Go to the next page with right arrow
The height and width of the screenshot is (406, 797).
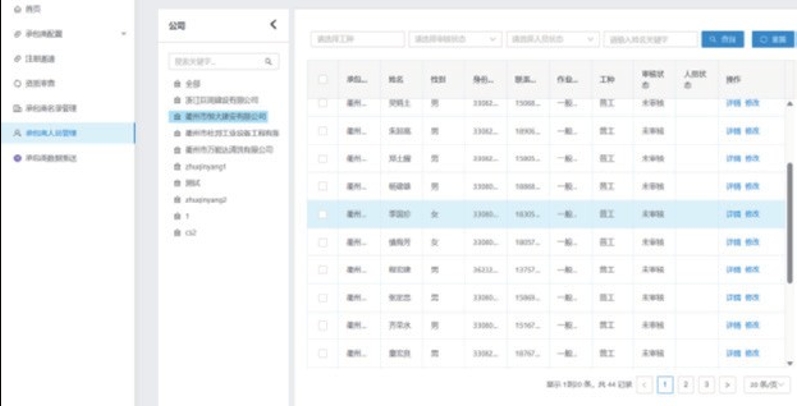[728, 384]
